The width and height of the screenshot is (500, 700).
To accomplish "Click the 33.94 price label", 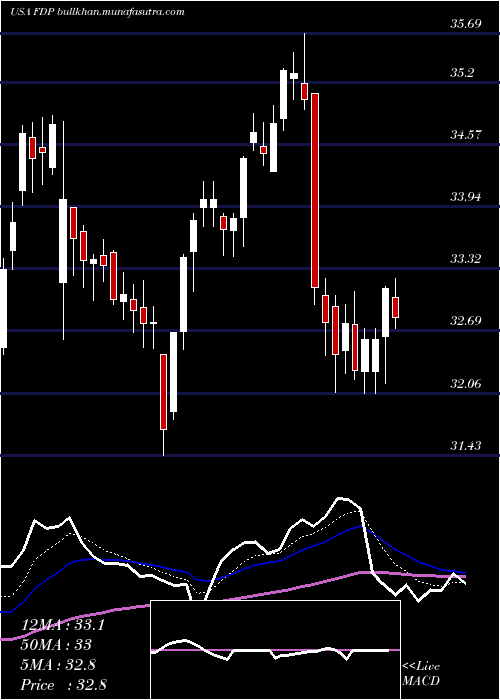I will click(x=465, y=196).
